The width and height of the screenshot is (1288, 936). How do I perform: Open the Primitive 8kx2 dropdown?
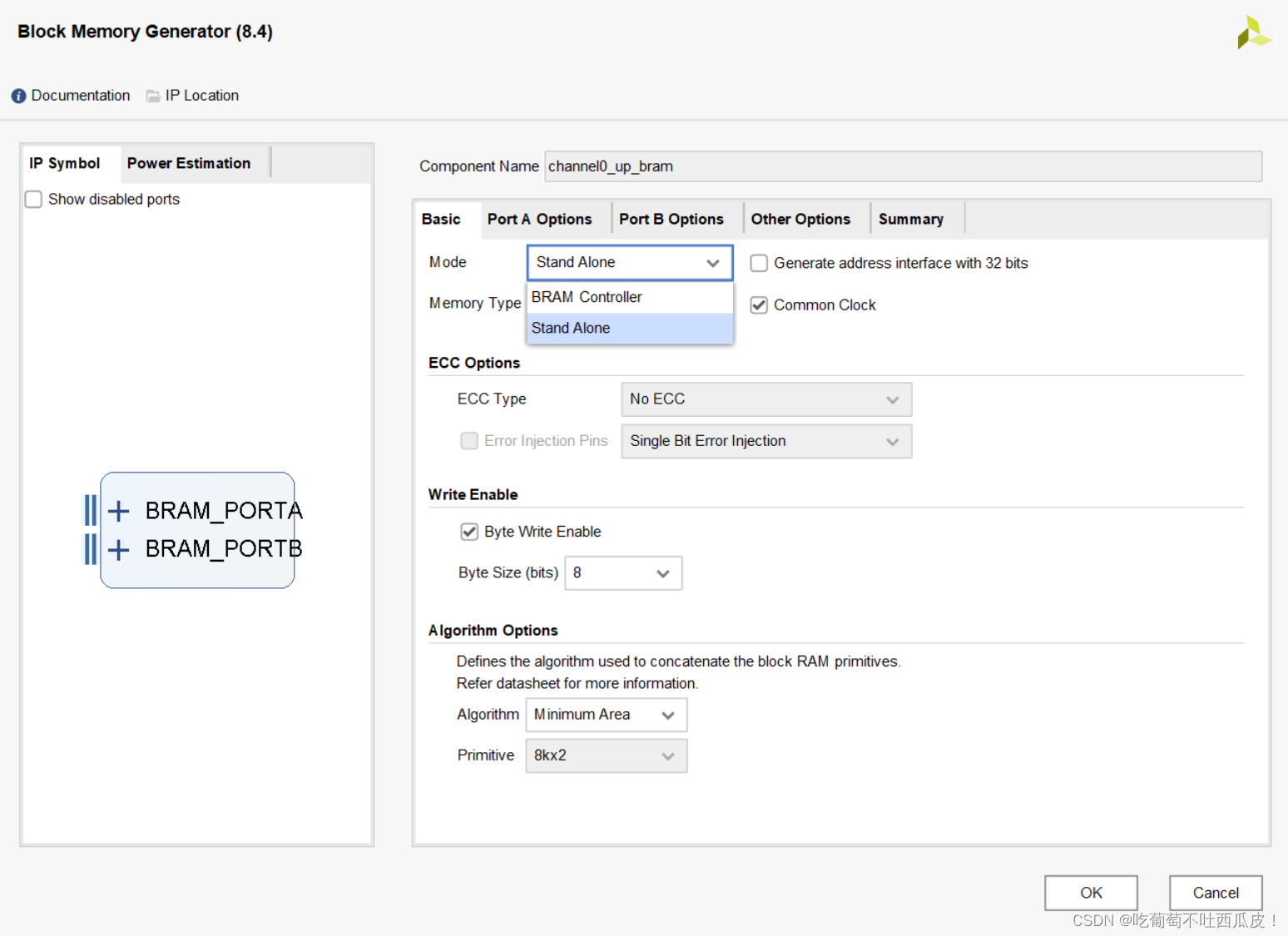coord(606,755)
